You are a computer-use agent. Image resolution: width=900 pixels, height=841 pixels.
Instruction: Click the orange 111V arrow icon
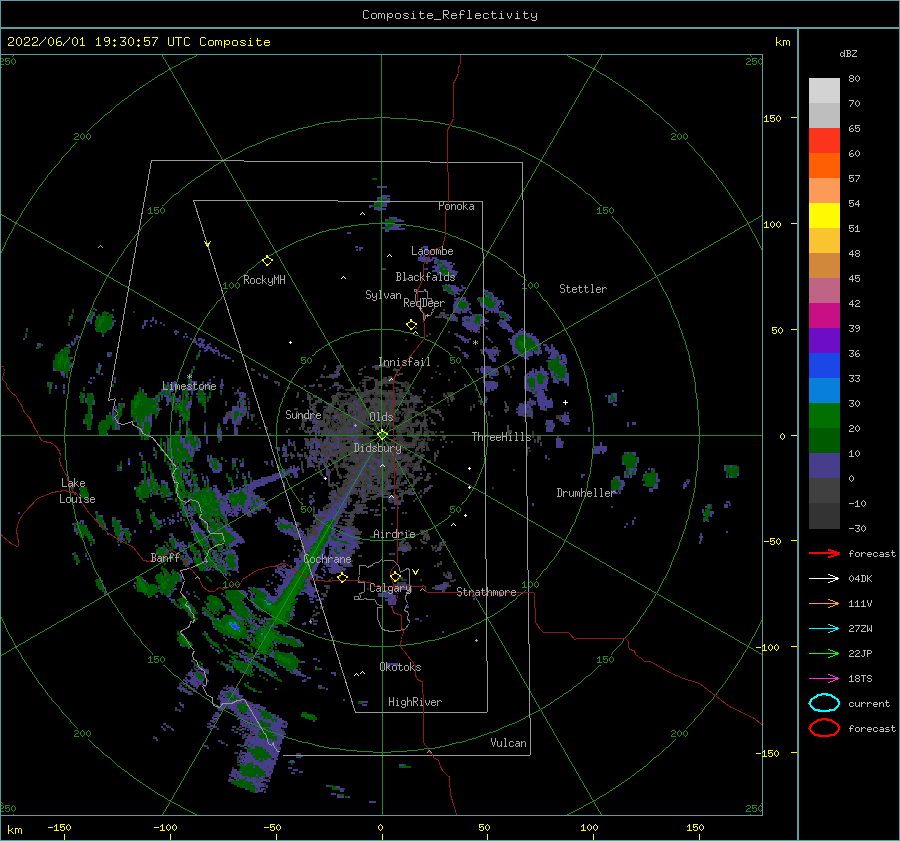coord(824,603)
